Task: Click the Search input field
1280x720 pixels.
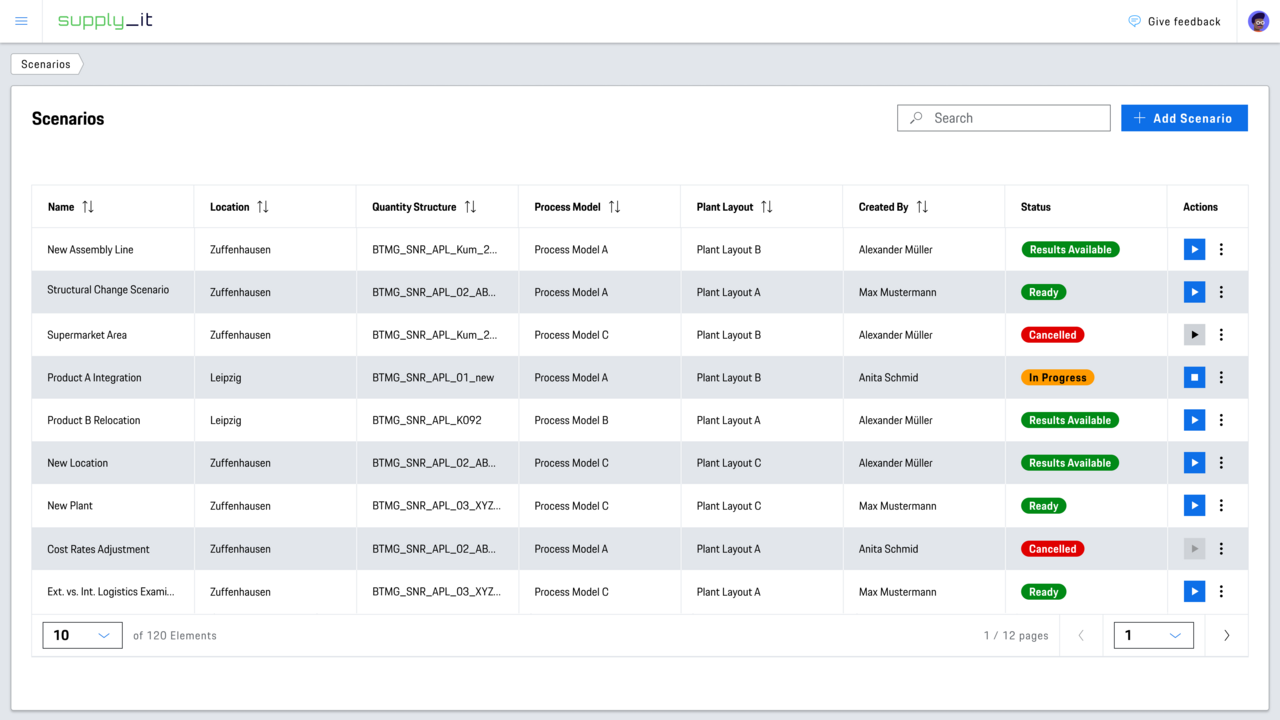Action: coord(1004,118)
